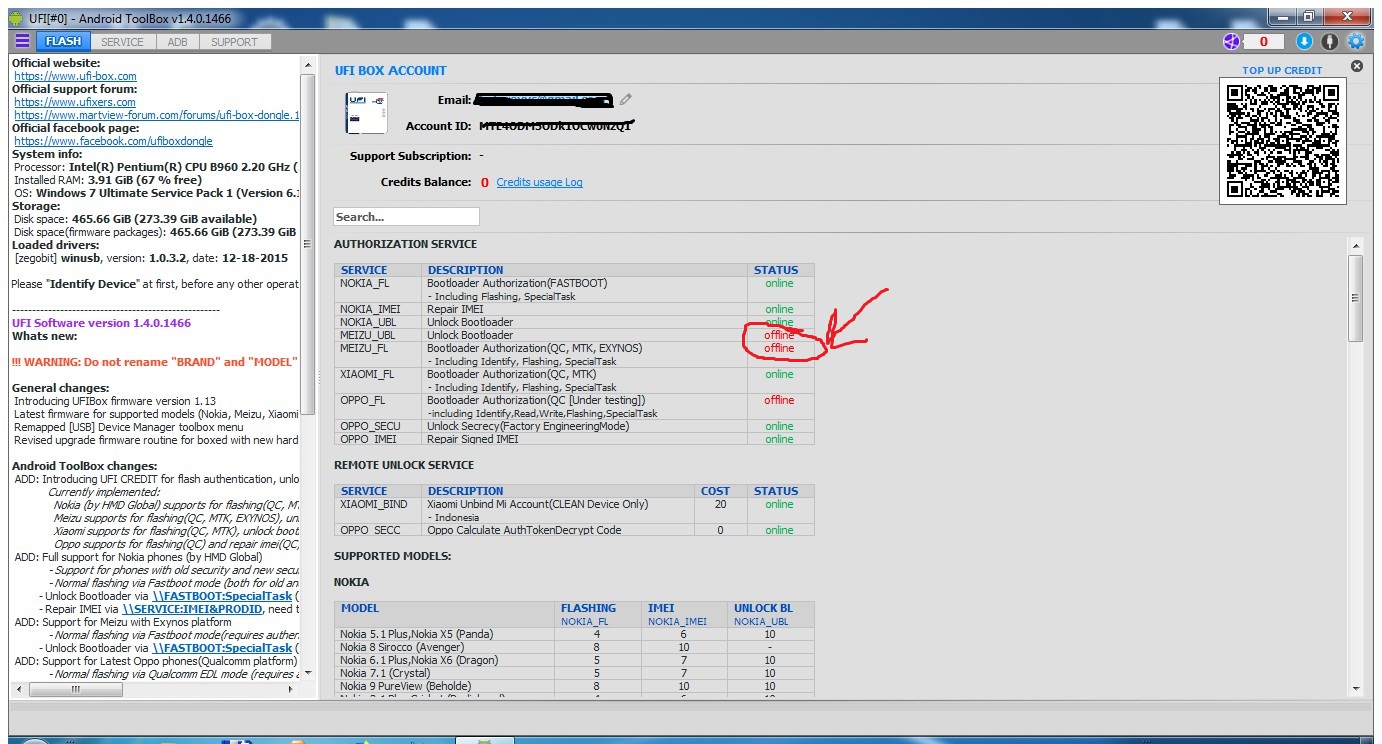Click the offline status of OPPO_FL
The image size is (1382, 744).
pos(779,400)
